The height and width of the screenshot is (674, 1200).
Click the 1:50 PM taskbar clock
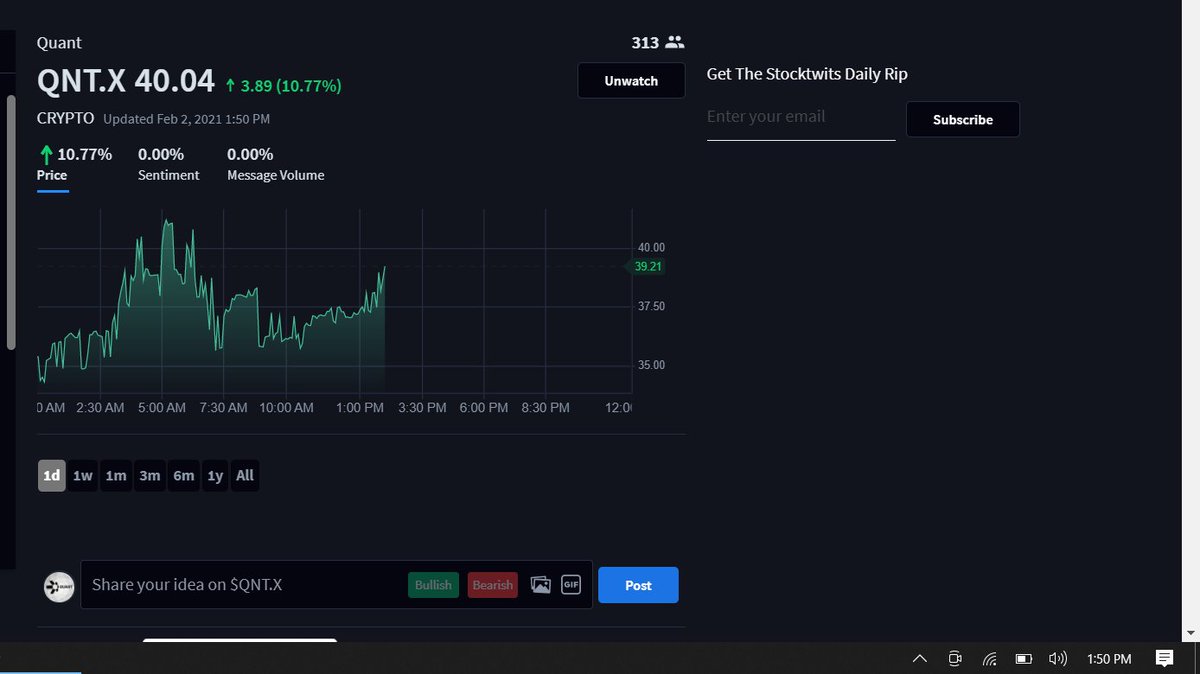pyautogui.click(x=1109, y=659)
